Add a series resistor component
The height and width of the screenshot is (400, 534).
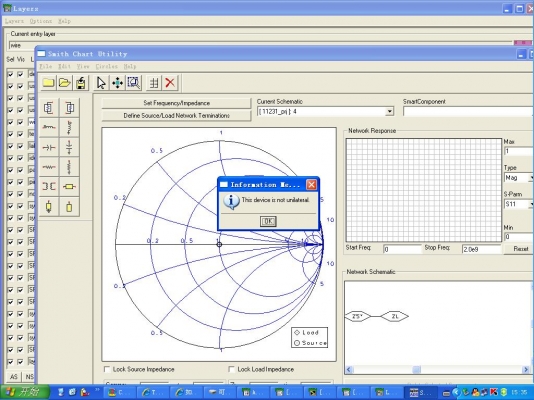click(49, 167)
